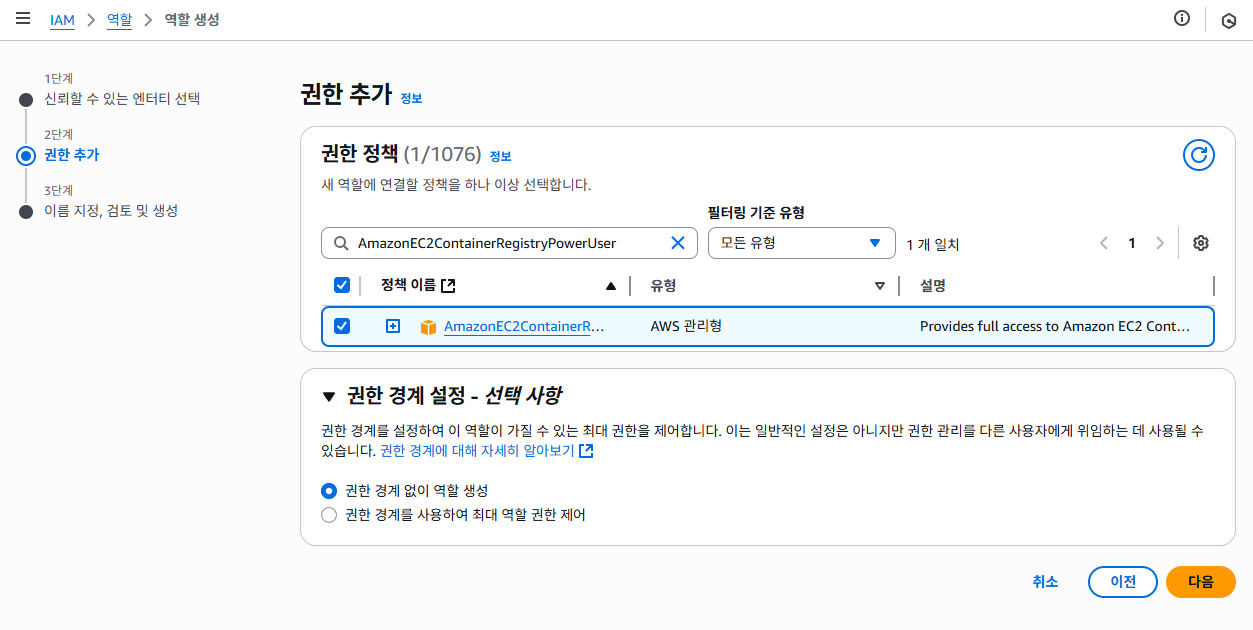The width and height of the screenshot is (1253, 630).
Task: Click 정보 link beside 권한 추가 heading
Action: pyautogui.click(x=411, y=99)
